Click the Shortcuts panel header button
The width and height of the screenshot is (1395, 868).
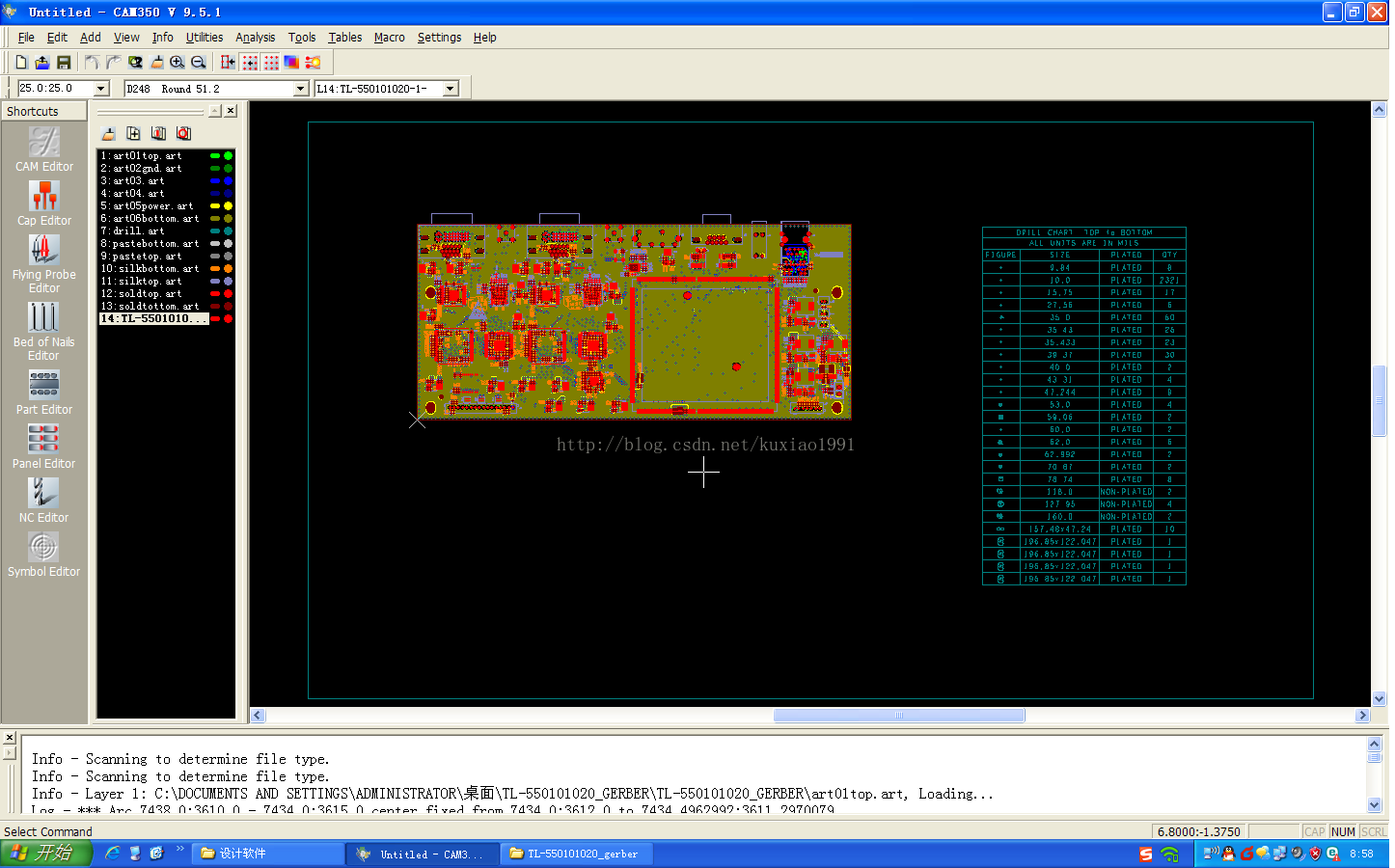click(x=44, y=112)
